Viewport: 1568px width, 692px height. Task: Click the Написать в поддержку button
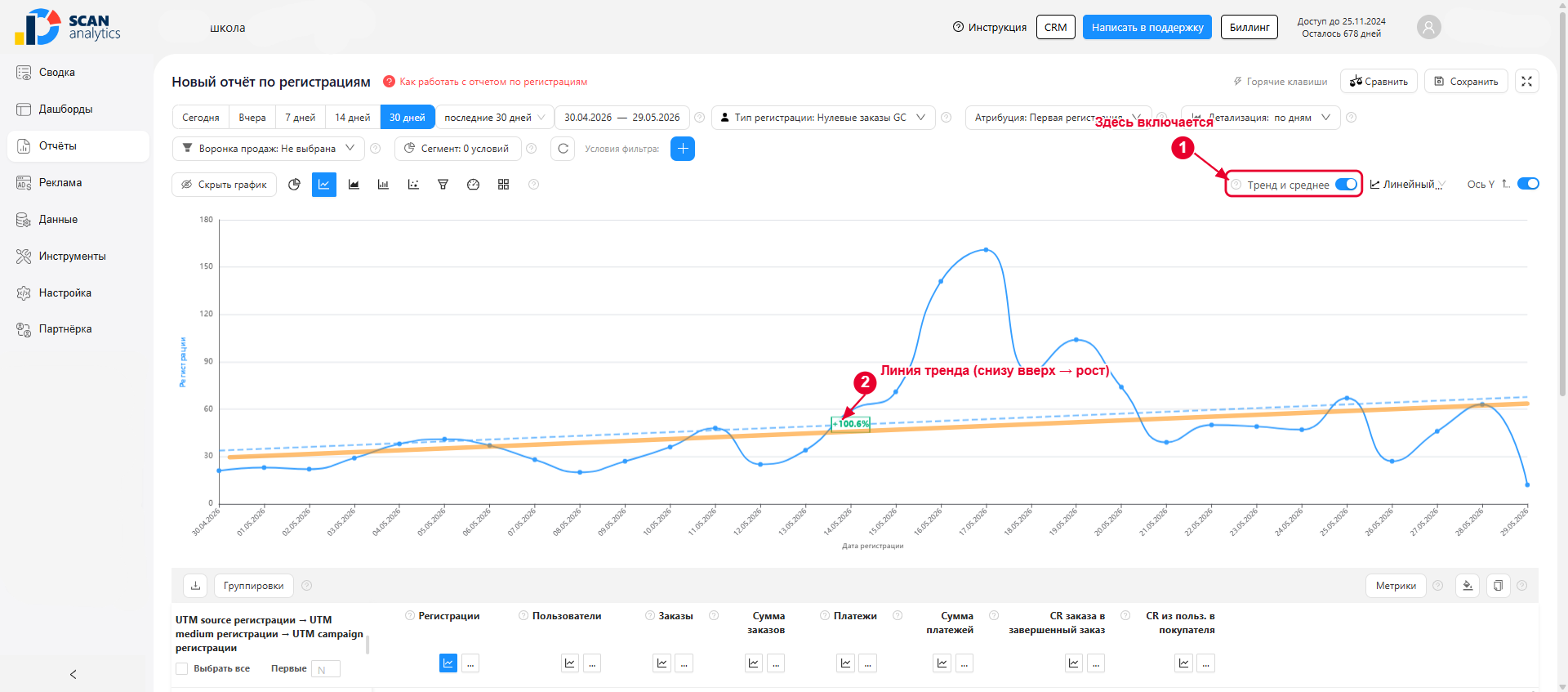tap(1147, 27)
